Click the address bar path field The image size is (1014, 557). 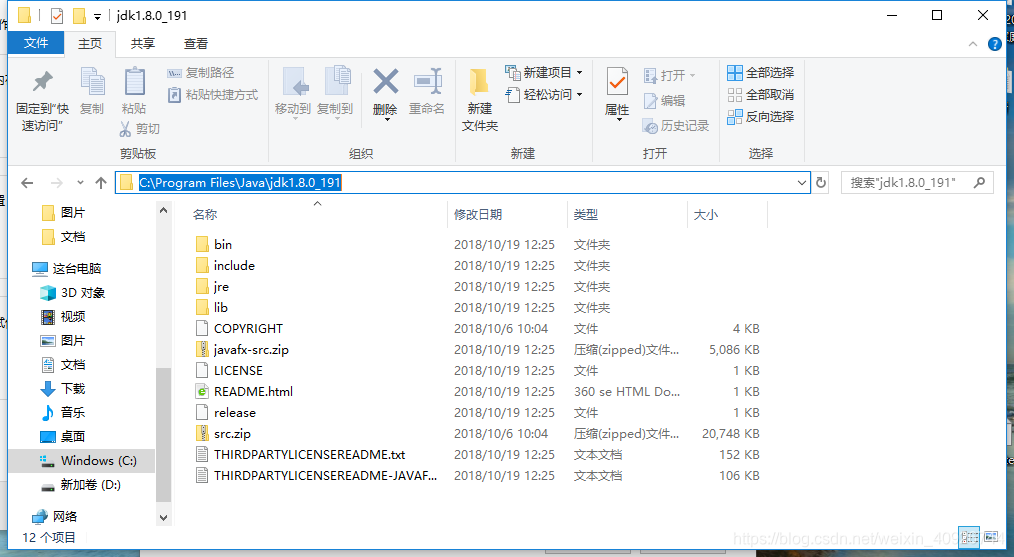tap(462, 182)
